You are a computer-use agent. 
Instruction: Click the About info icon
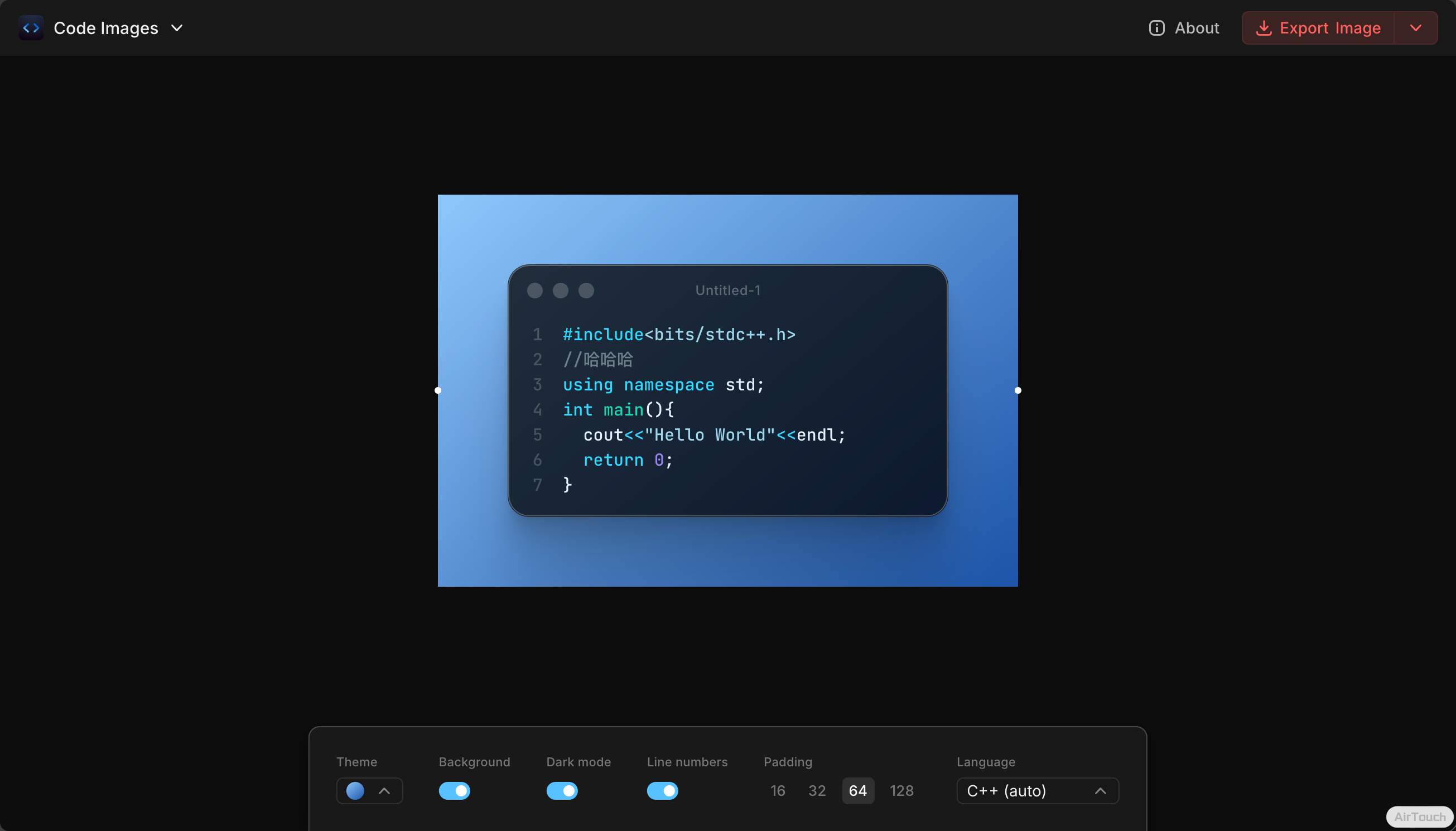[1156, 28]
